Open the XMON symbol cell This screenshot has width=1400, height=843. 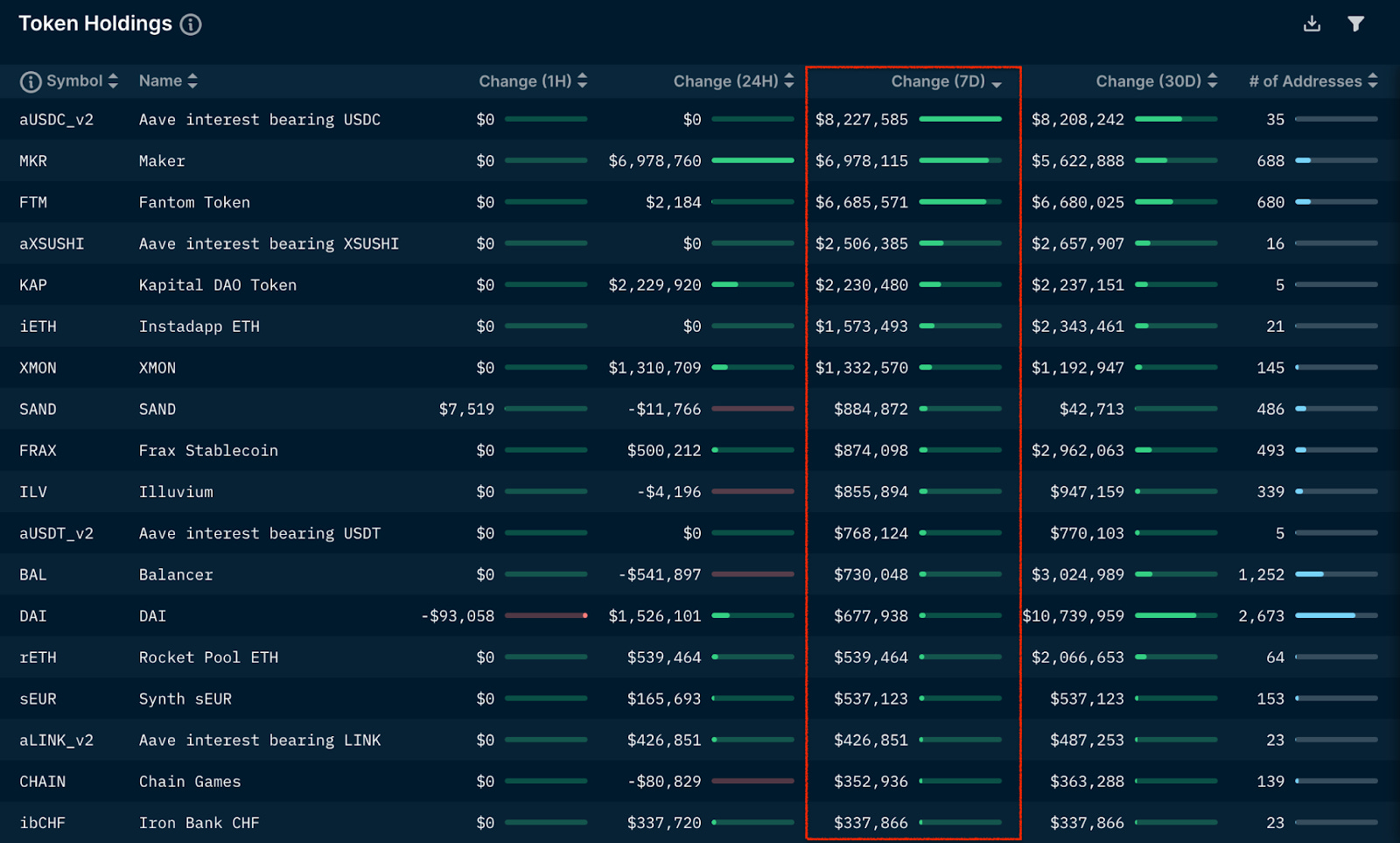[38, 368]
